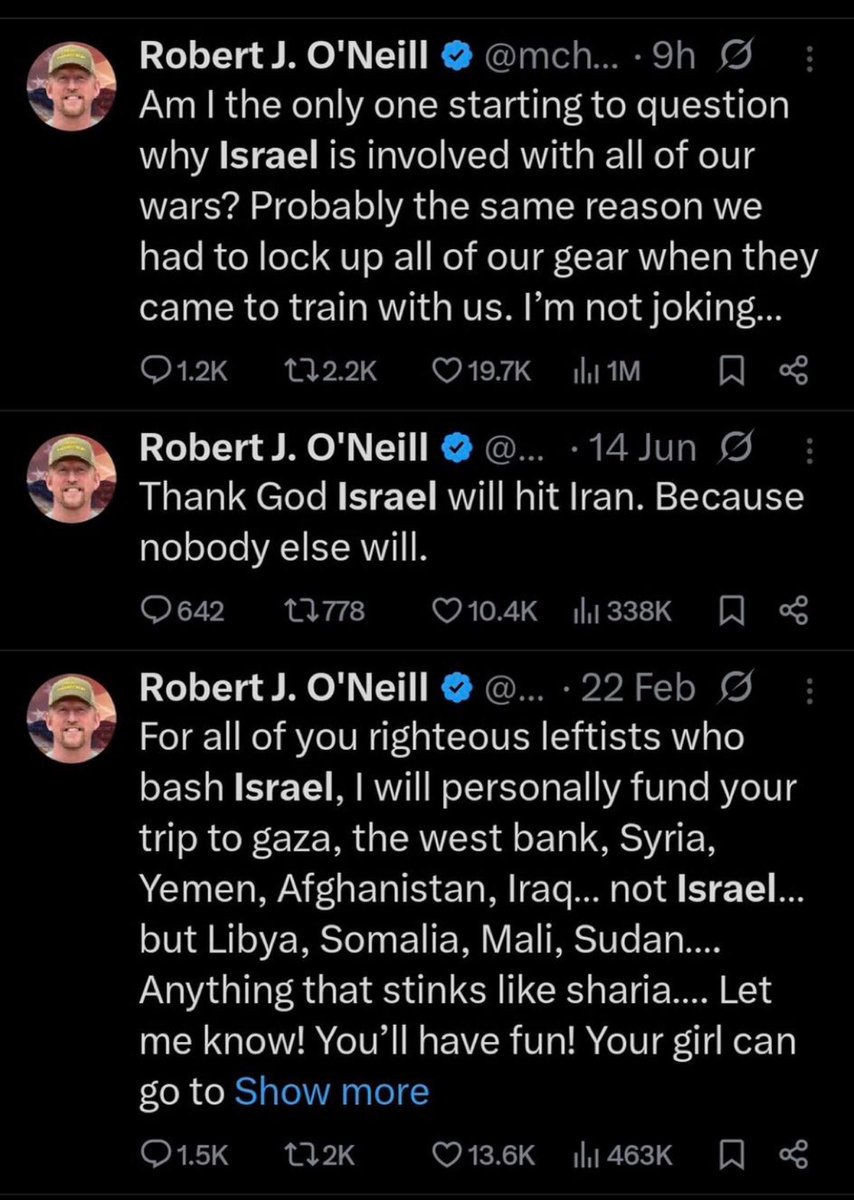
Task: Repost the tweet with 778 retweets
Action: coord(322,611)
